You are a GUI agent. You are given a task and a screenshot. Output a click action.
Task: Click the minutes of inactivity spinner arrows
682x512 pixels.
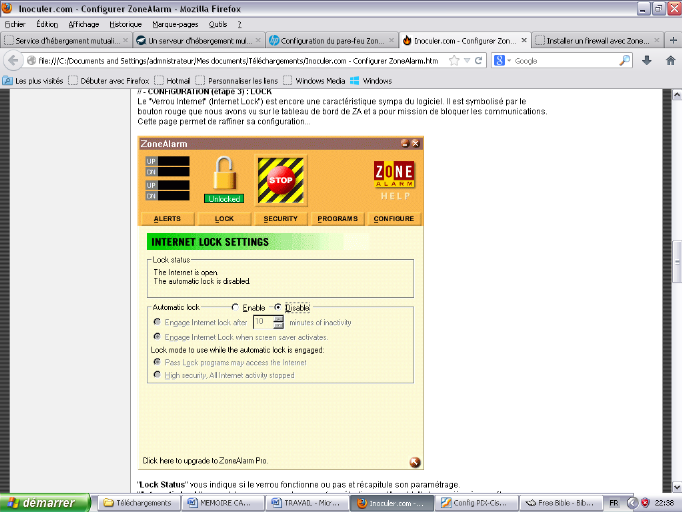pyautogui.click(x=279, y=322)
